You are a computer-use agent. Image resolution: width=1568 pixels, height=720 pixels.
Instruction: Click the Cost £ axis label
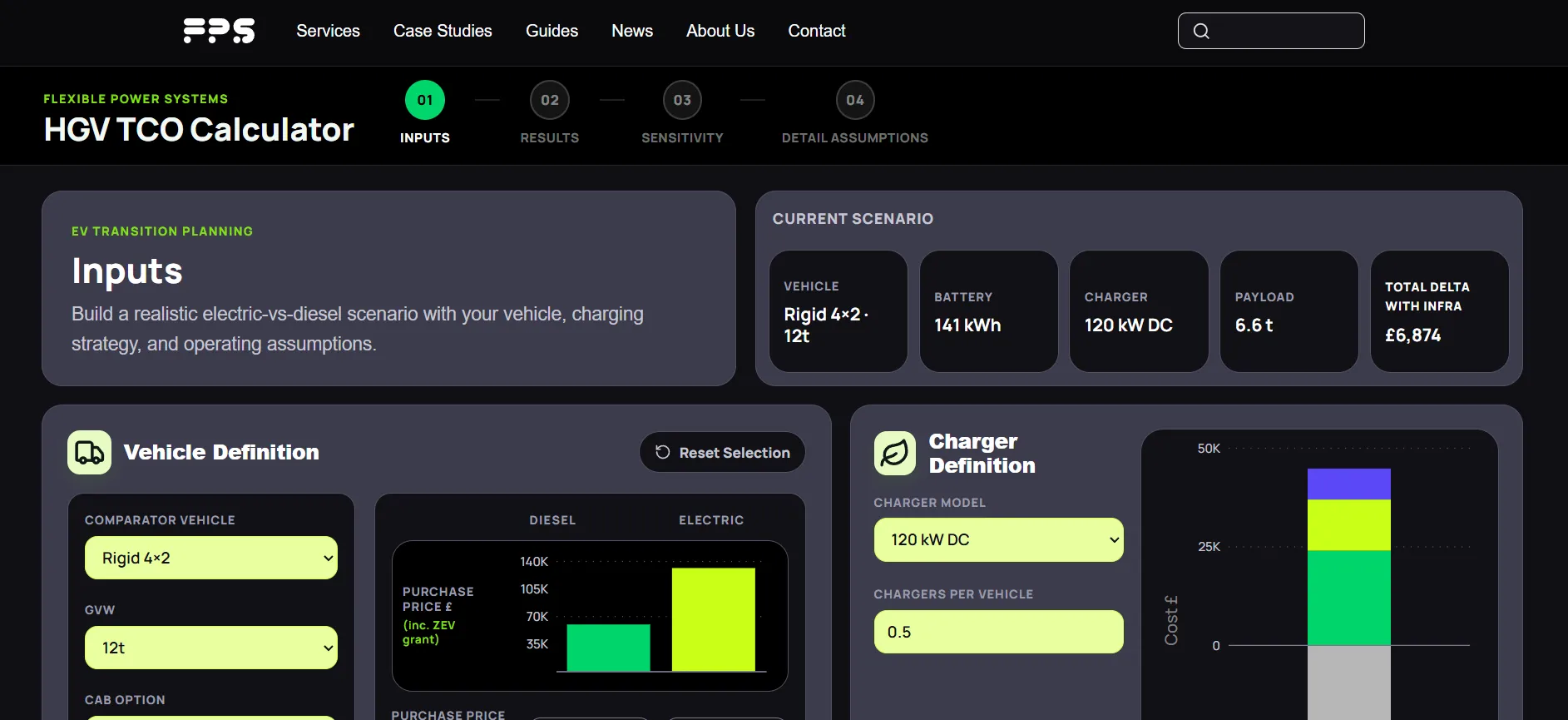pos(1171,620)
